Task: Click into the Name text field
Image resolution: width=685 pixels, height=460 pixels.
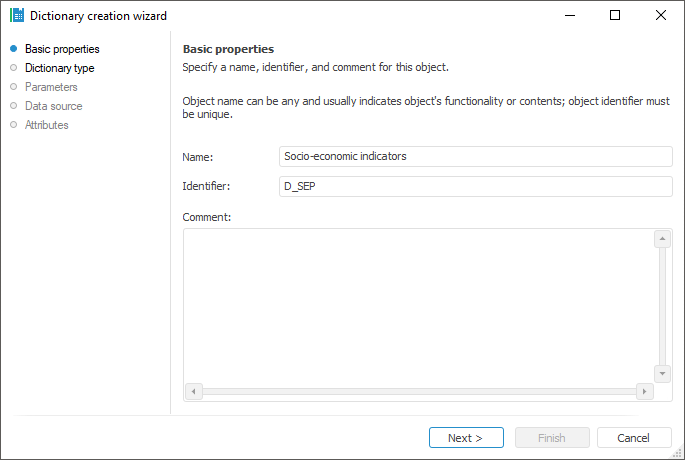Action: (x=477, y=157)
